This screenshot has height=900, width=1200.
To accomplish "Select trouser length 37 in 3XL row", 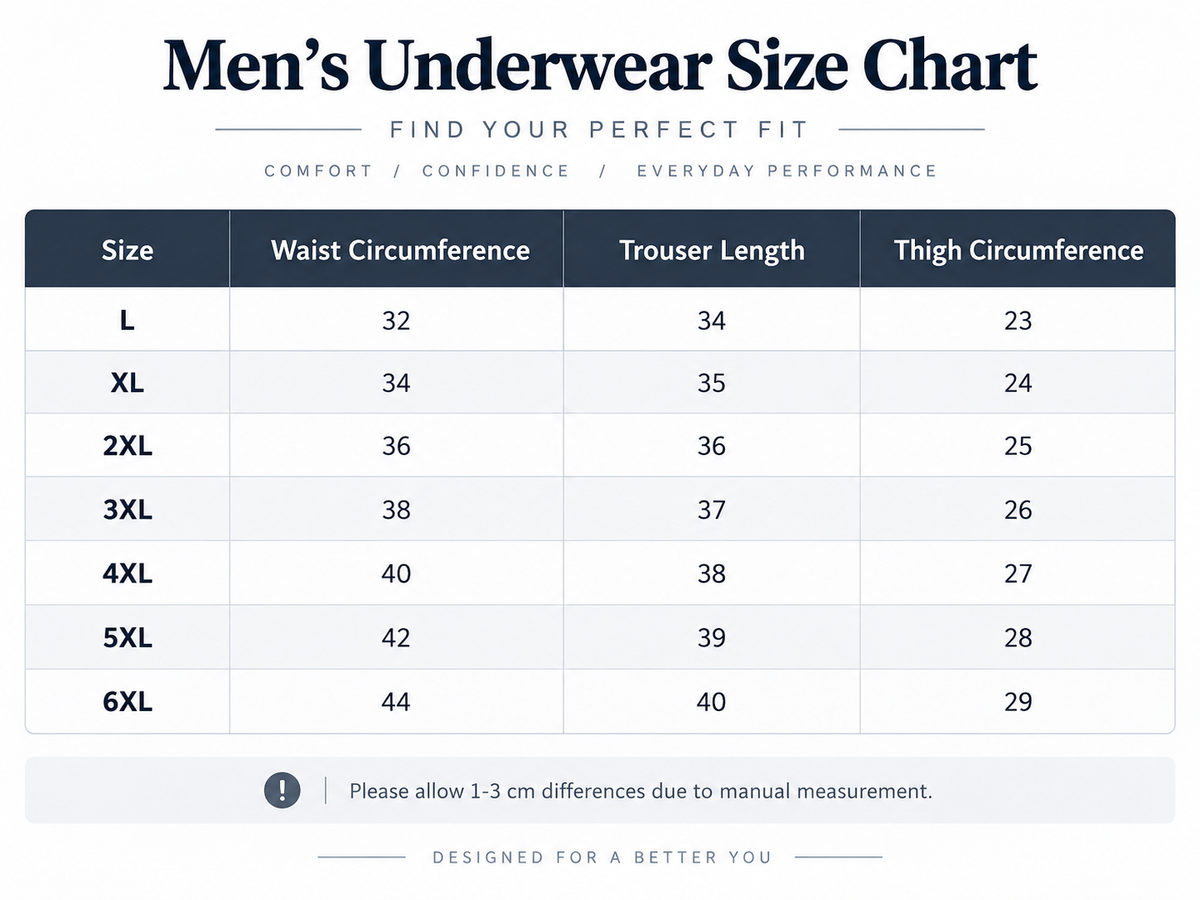I will click(x=711, y=510).
